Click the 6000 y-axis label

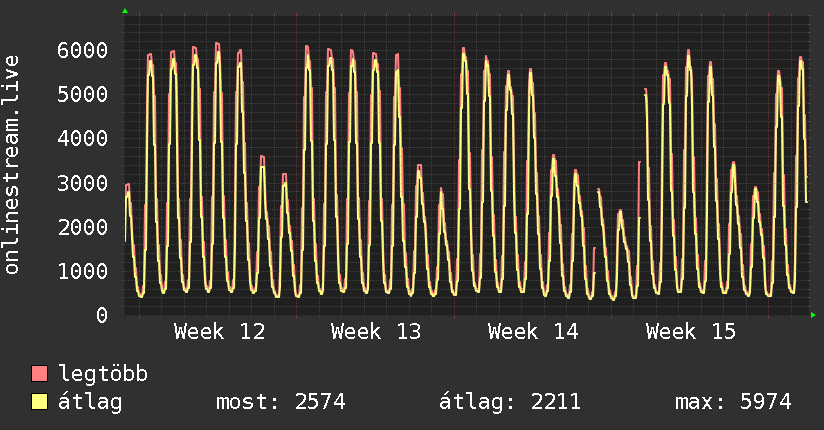click(x=83, y=50)
